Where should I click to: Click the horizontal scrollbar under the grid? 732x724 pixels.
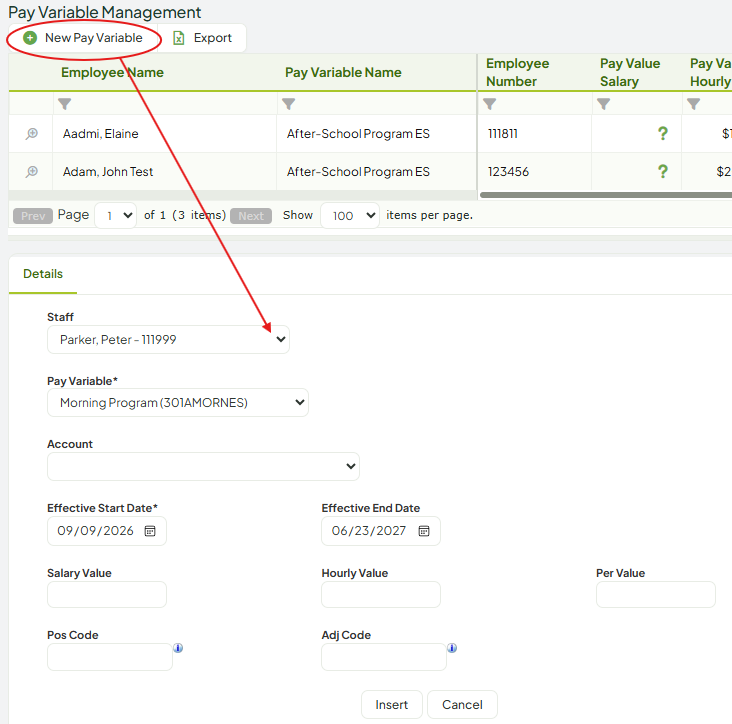[x=606, y=195]
